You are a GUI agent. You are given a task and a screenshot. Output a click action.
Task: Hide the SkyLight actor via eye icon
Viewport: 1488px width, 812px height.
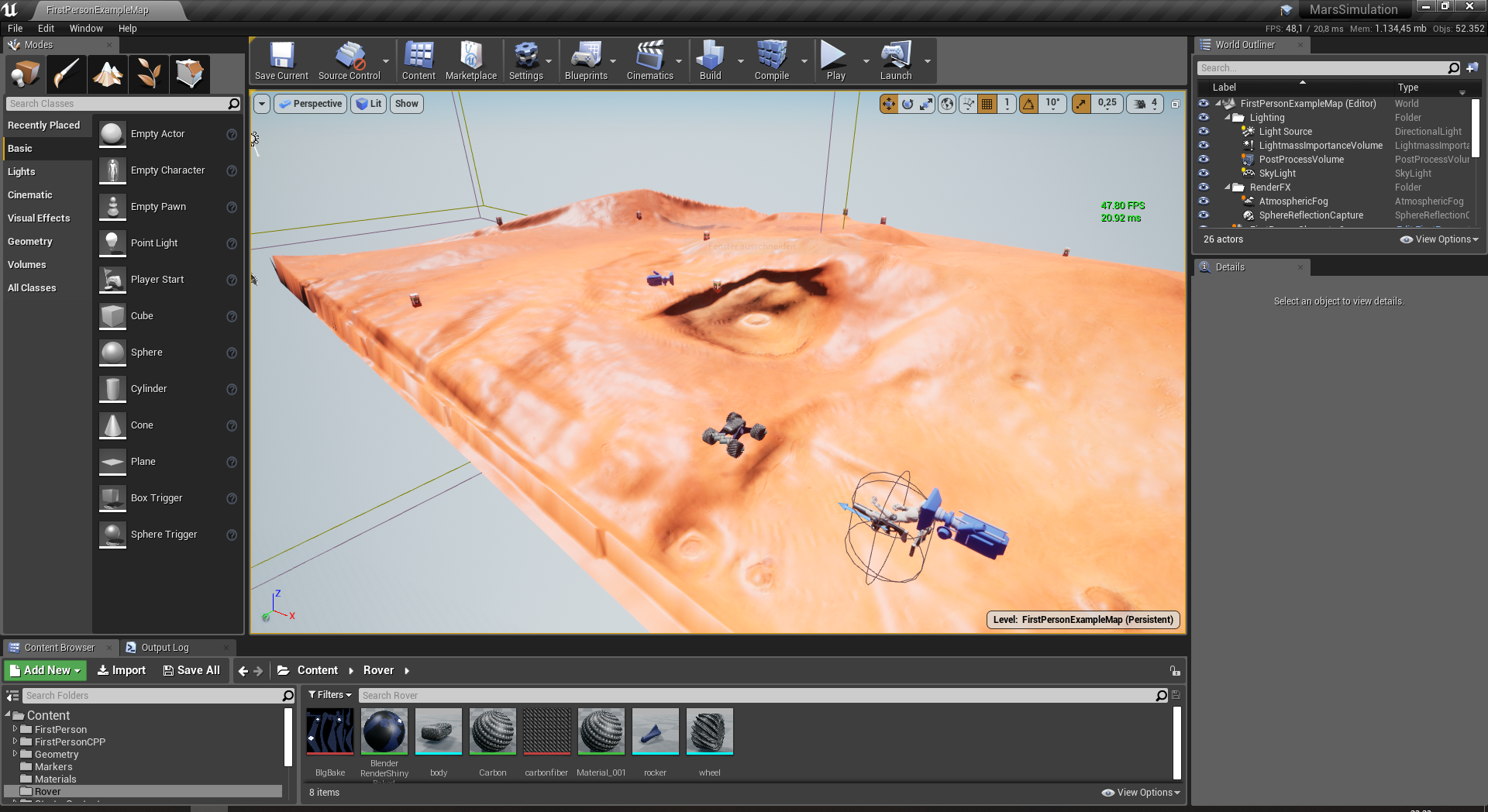click(1204, 174)
